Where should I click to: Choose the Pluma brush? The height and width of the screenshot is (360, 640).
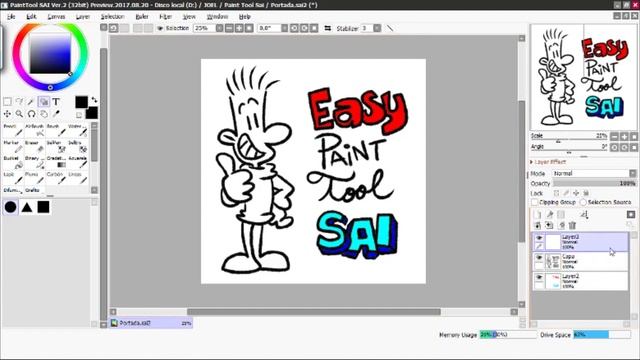[x=34, y=178]
